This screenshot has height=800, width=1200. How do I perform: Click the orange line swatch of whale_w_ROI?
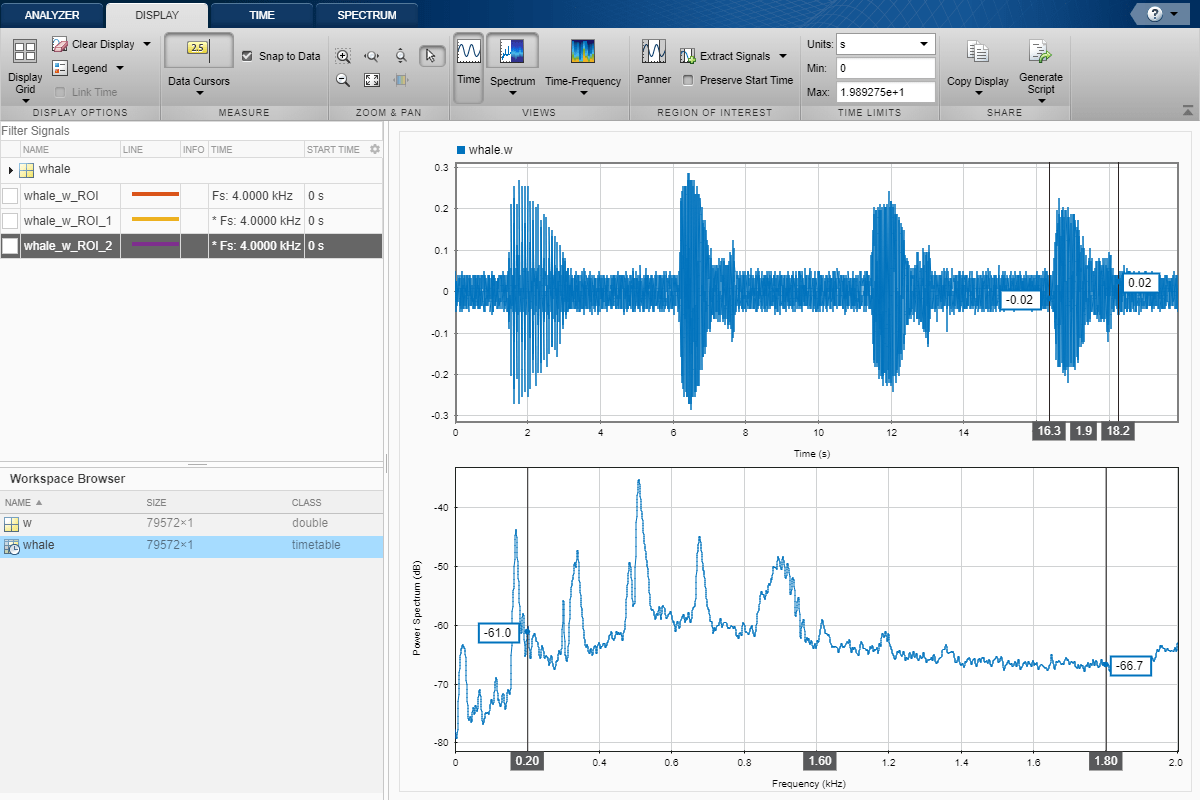tap(155, 194)
